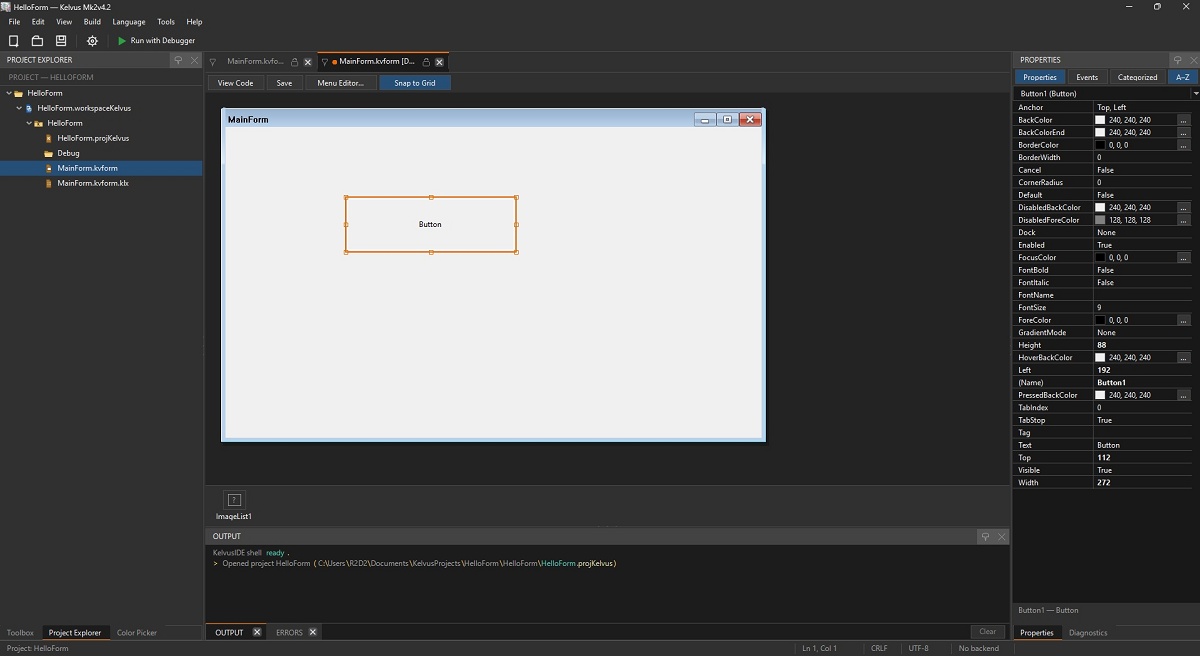Click the DisabledForeColor gray swatch
The image size is (1200, 656).
[1101, 220]
